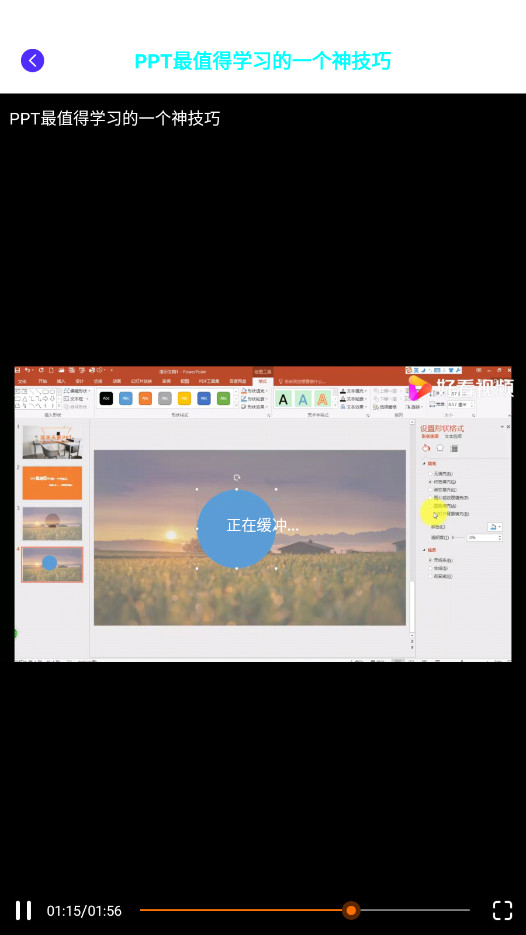Collapse the 填充 fill section triangle

click(424, 463)
